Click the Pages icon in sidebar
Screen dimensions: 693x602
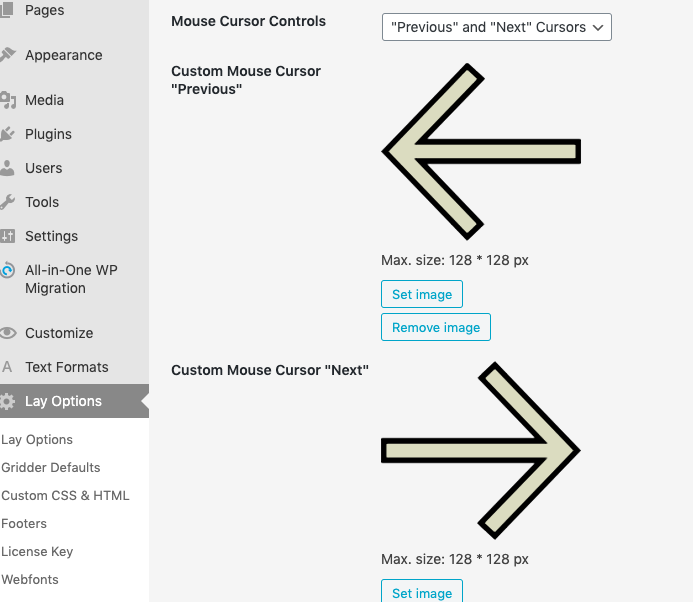click(x=8, y=11)
